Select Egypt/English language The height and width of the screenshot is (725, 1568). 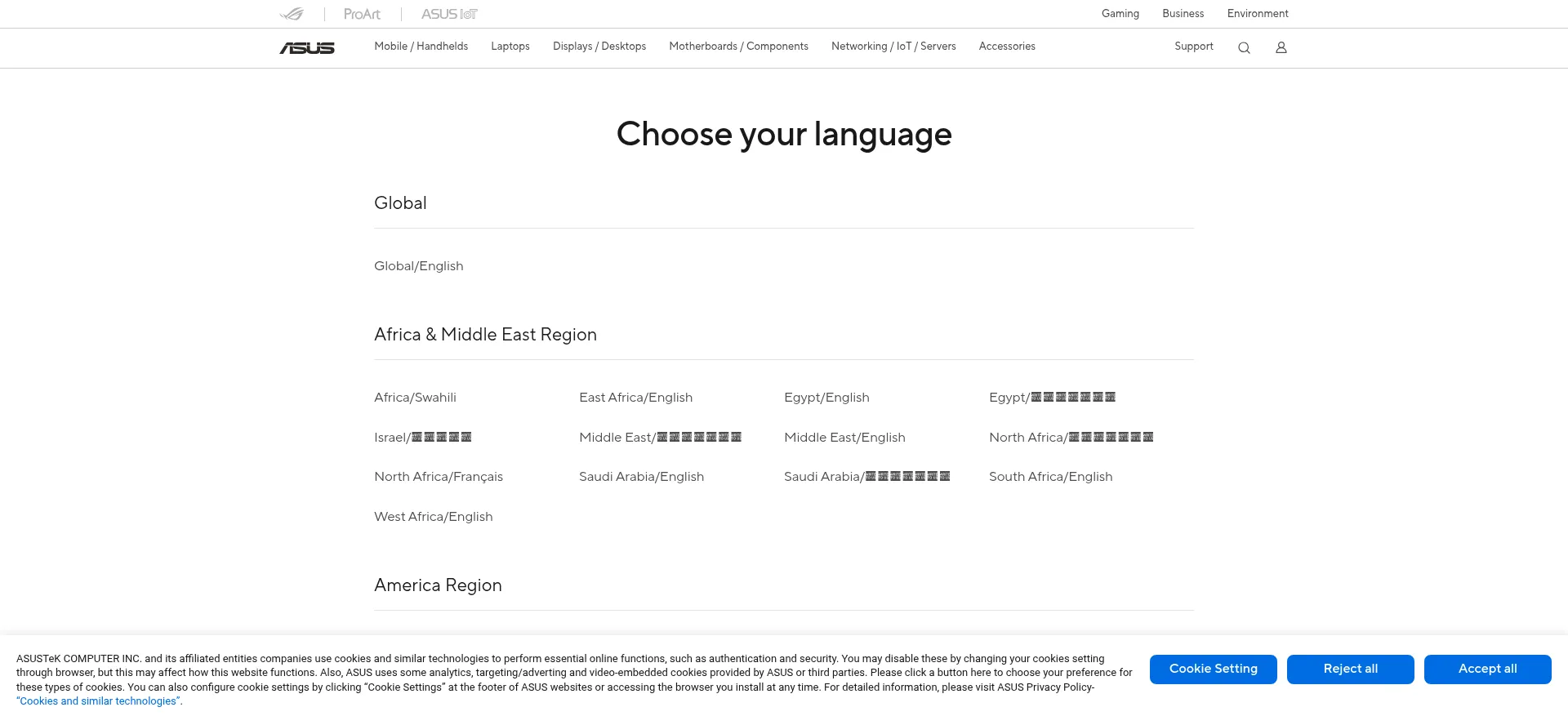coord(826,398)
